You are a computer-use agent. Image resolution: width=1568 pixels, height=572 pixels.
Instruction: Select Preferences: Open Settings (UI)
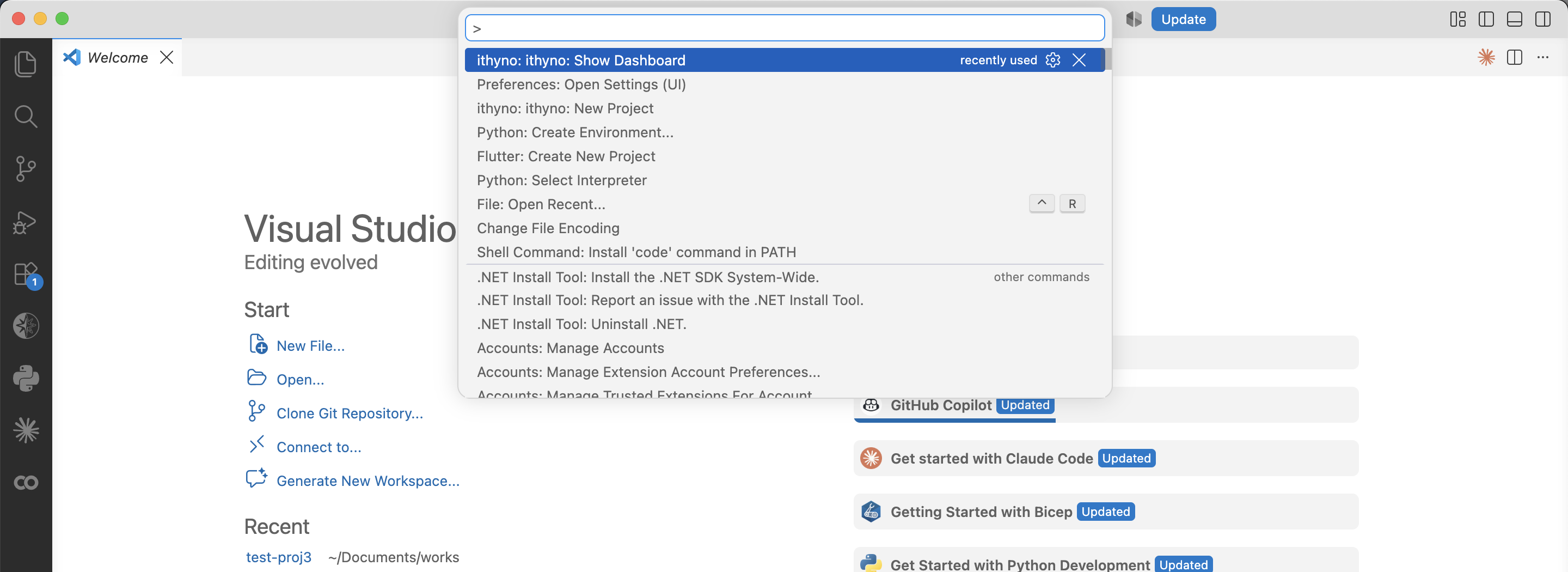point(785,84)
